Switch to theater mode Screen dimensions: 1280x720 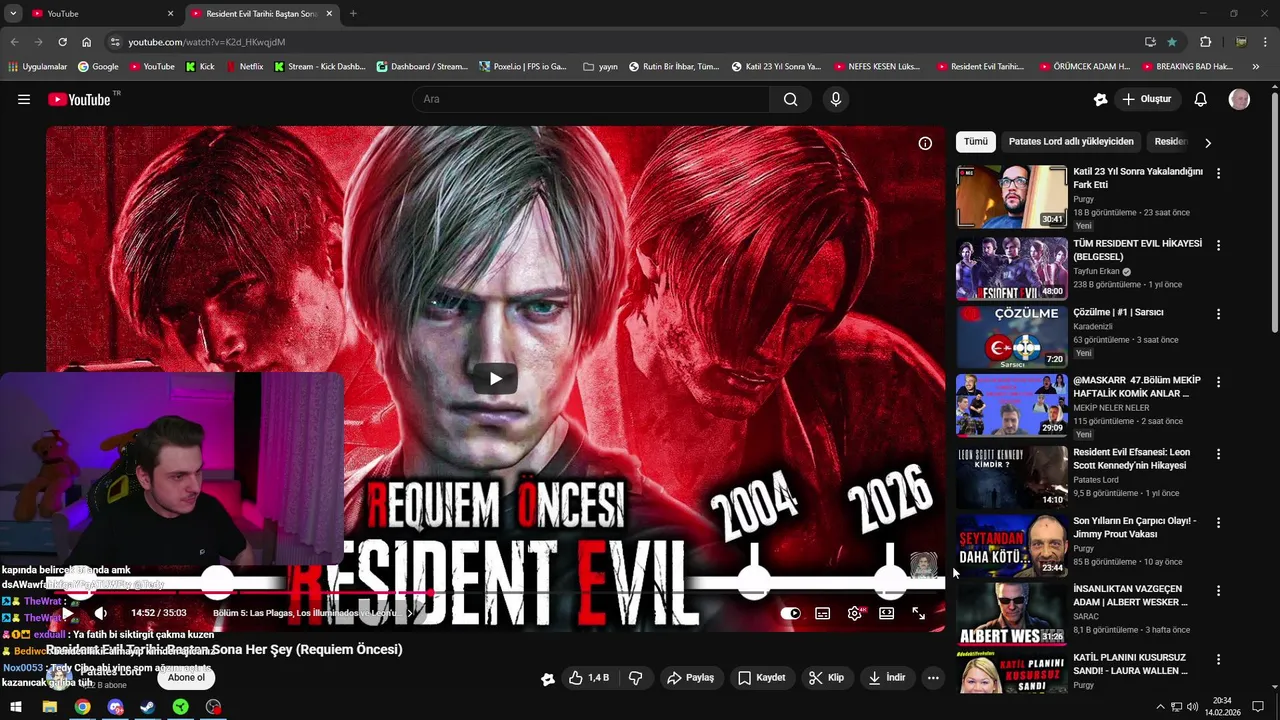886,613
